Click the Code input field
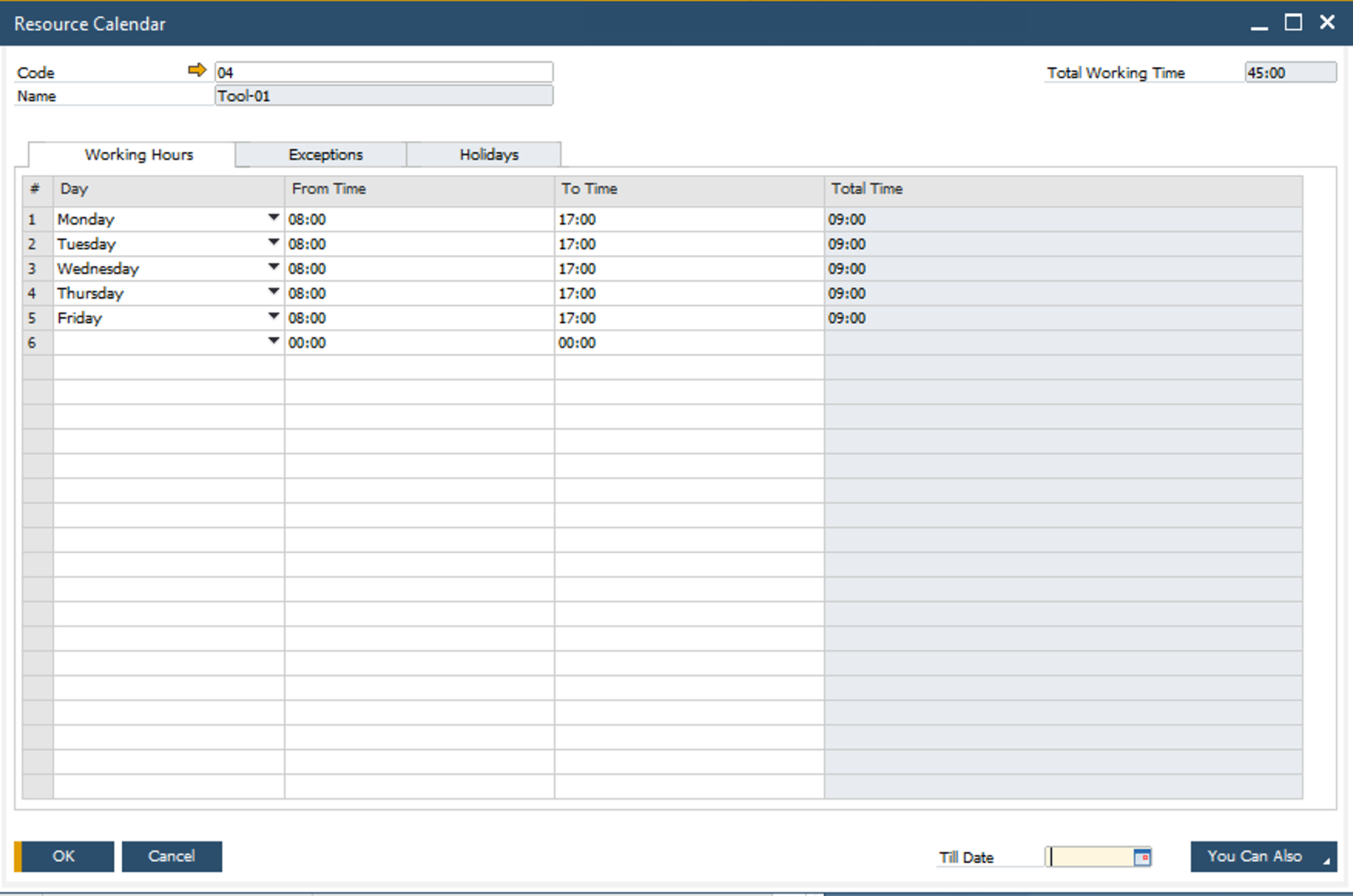 (x=383, y=72)
